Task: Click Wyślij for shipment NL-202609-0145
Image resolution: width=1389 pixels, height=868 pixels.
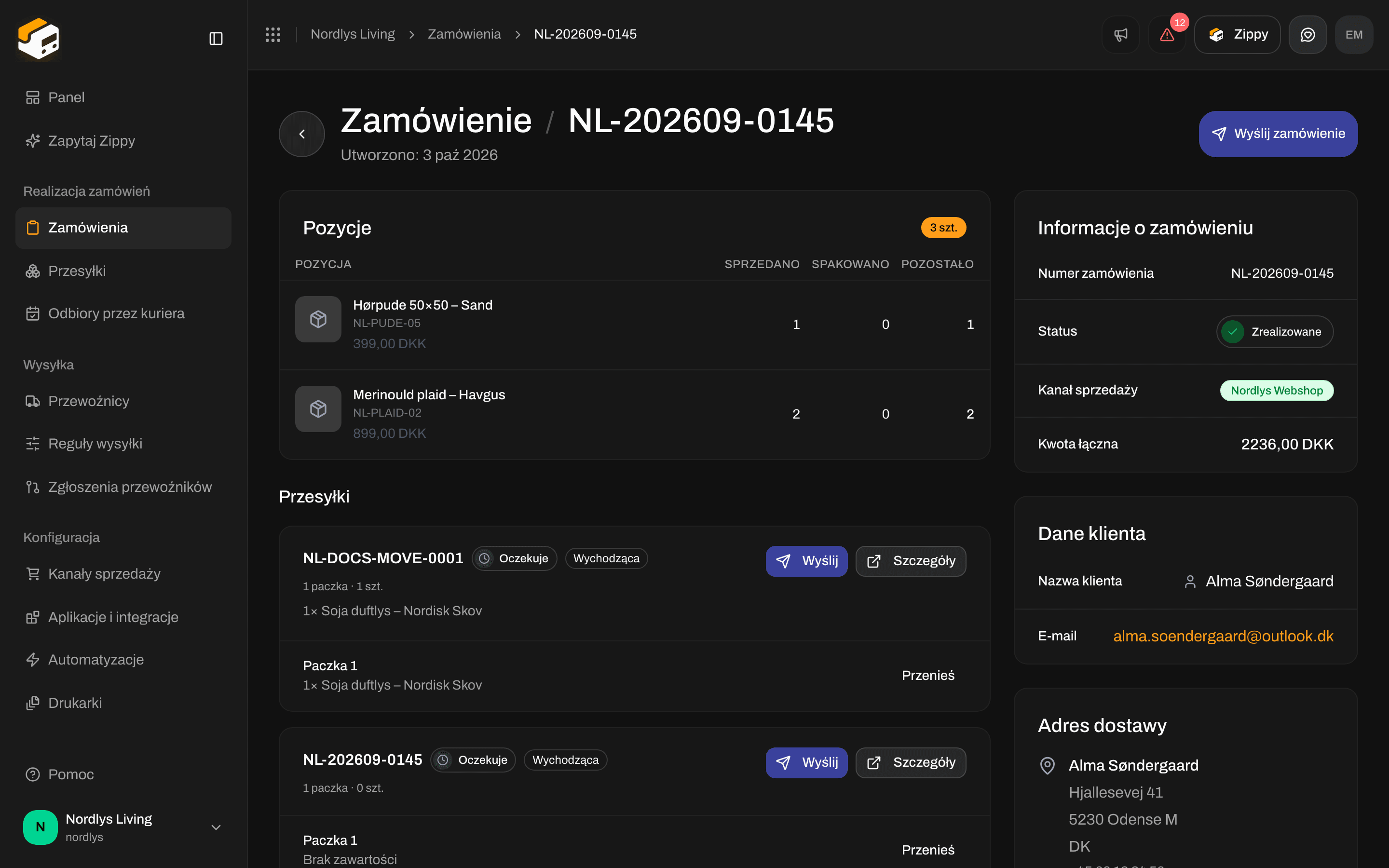Action: [x=806, y=762]
